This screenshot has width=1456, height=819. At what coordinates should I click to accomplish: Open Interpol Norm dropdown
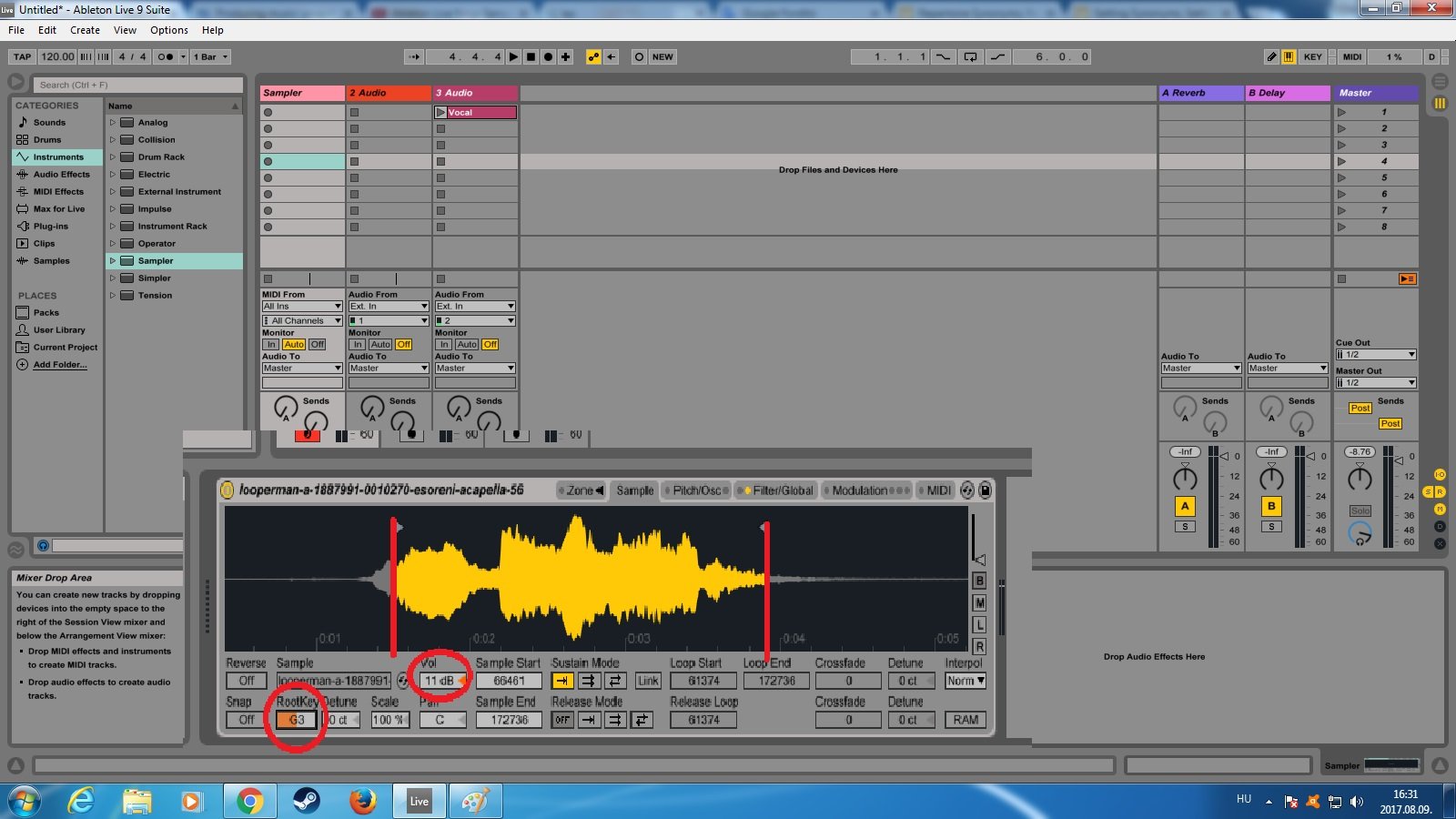click(966, 681)
